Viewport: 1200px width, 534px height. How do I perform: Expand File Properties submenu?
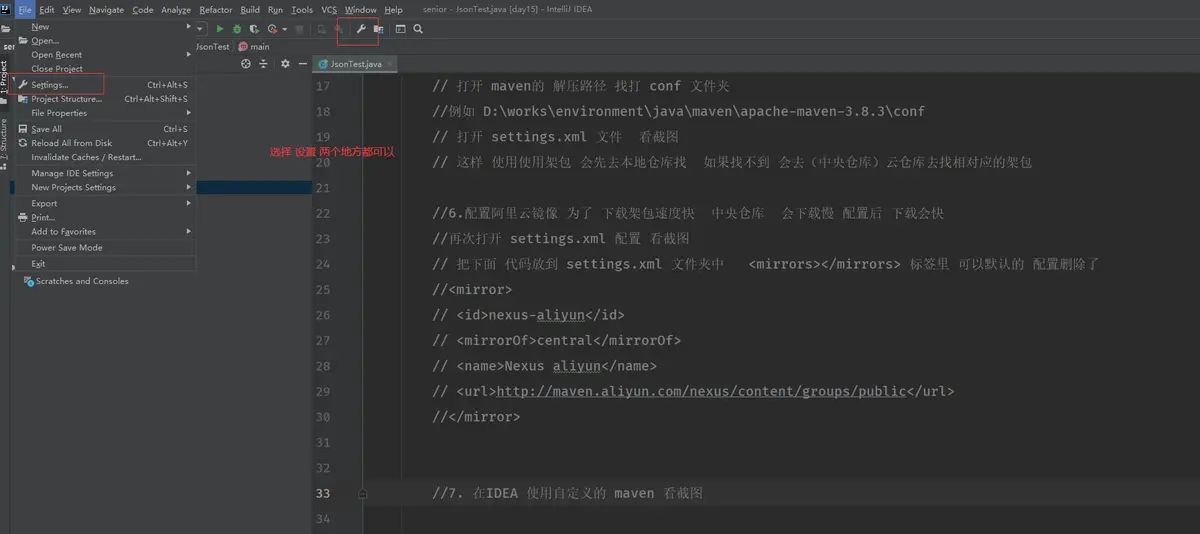tap(104, 113)
